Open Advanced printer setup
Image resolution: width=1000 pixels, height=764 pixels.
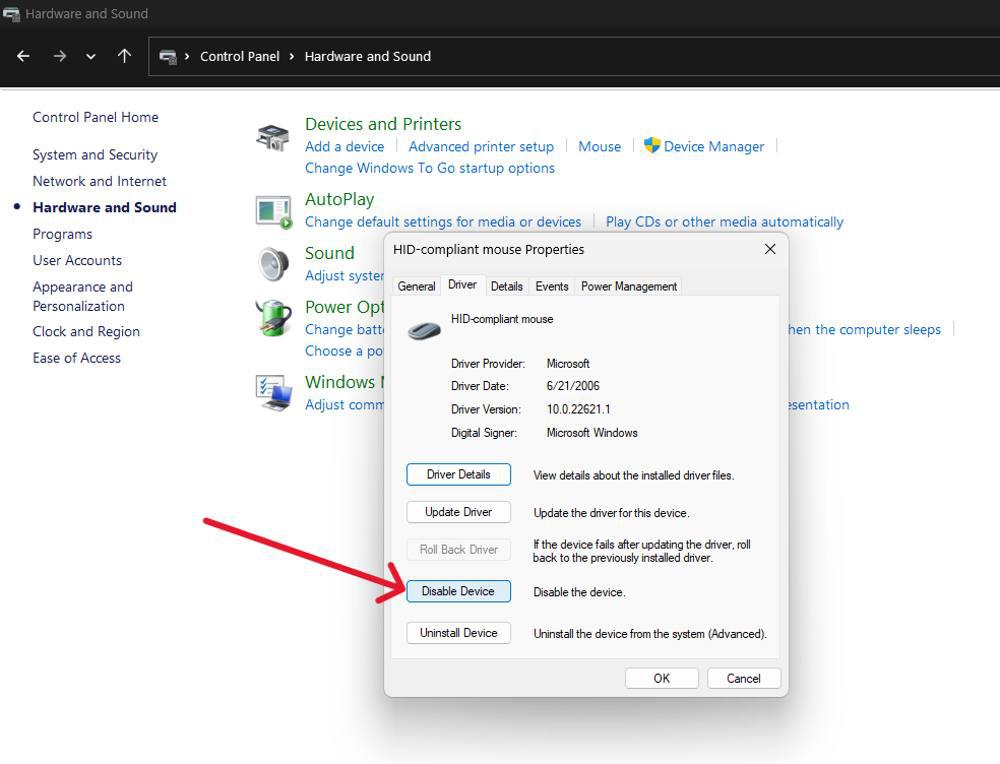tap(481, 147)
